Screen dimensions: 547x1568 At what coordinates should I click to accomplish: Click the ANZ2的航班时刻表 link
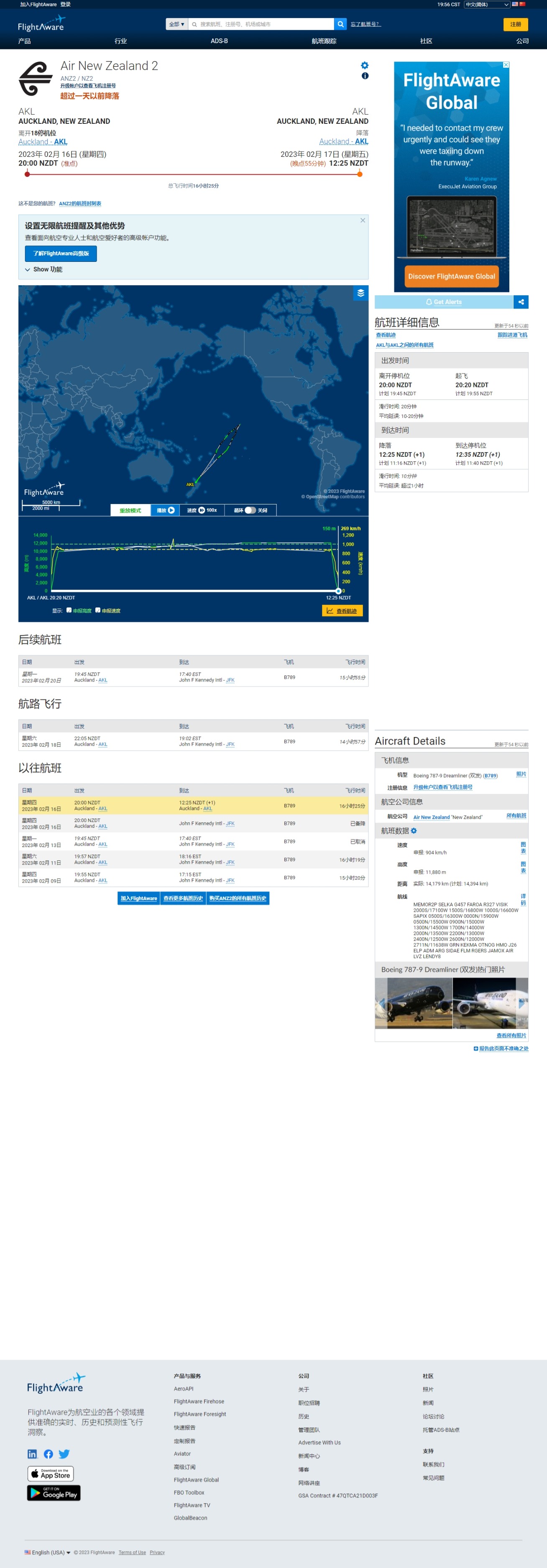pos(80,203)
